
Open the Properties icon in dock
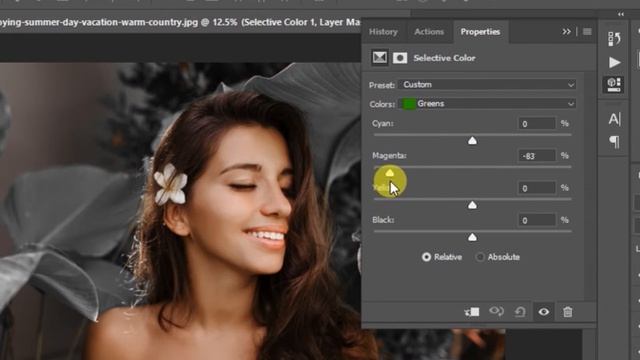pyautogui.click(x=614, y=84)
